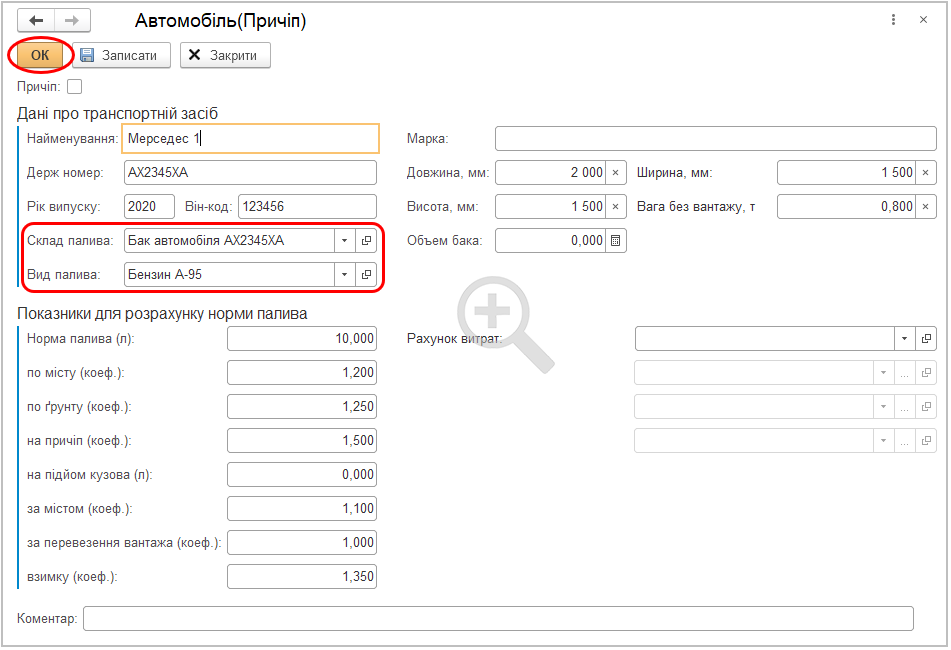Click the Объем бака field
Screen dimensions: 951x650
(x=551, y=241)
